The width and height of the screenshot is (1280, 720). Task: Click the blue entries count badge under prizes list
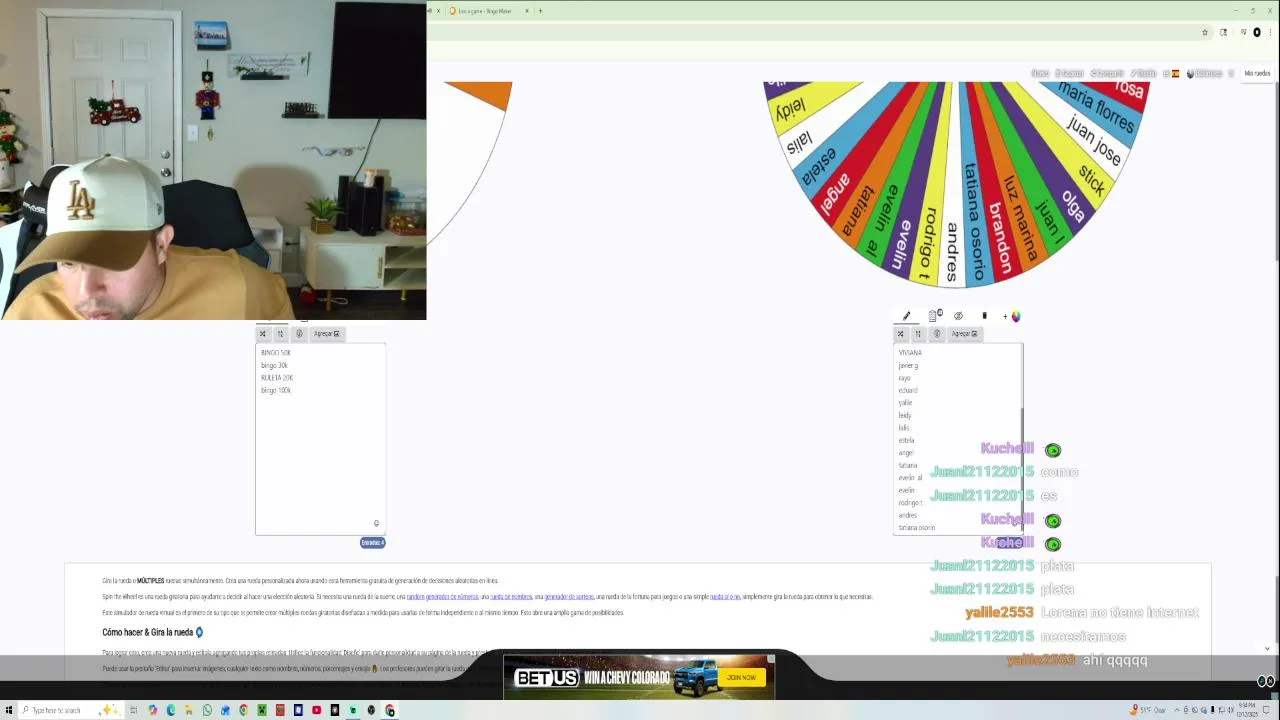[372, 543]
